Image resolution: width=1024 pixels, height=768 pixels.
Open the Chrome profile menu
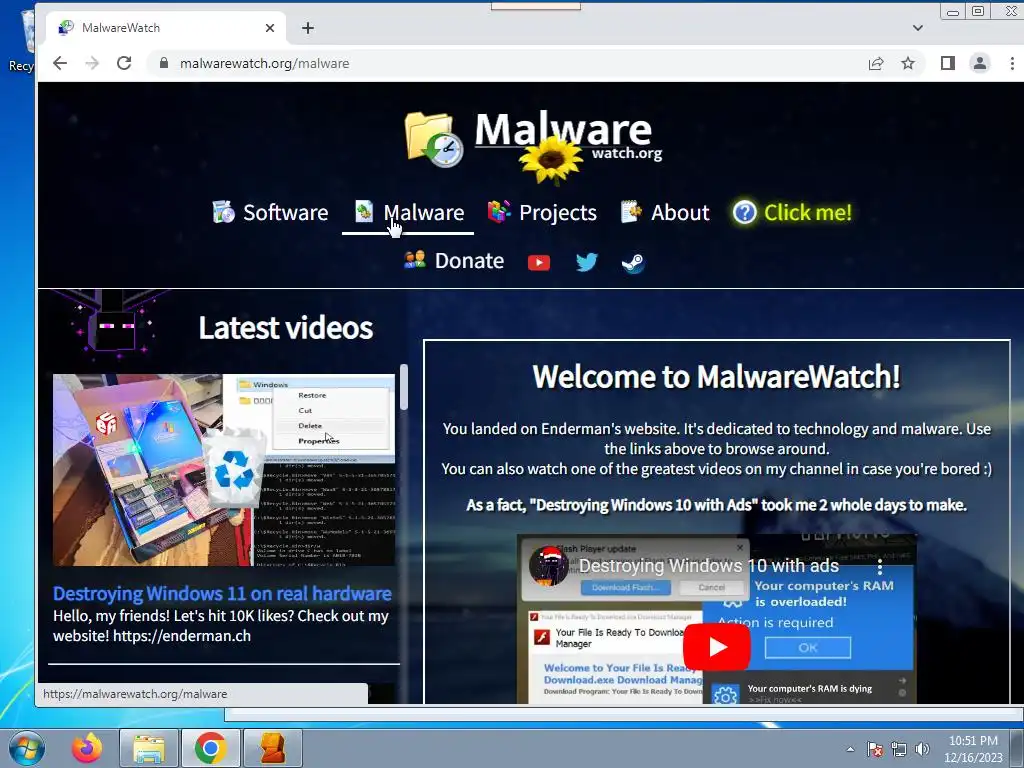980,63
